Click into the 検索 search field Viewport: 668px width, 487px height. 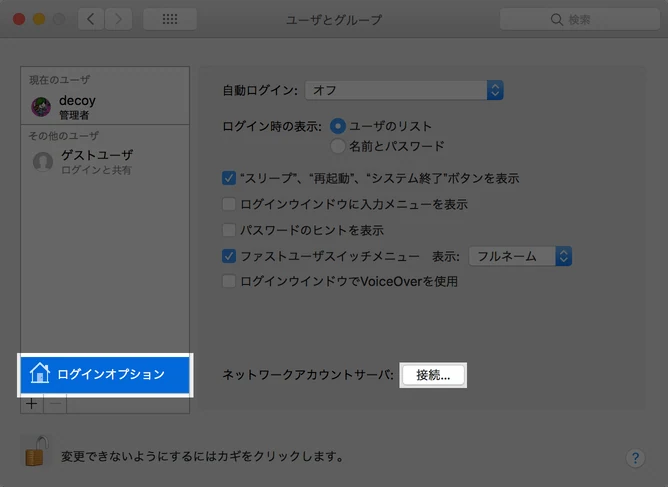(579, 20)
